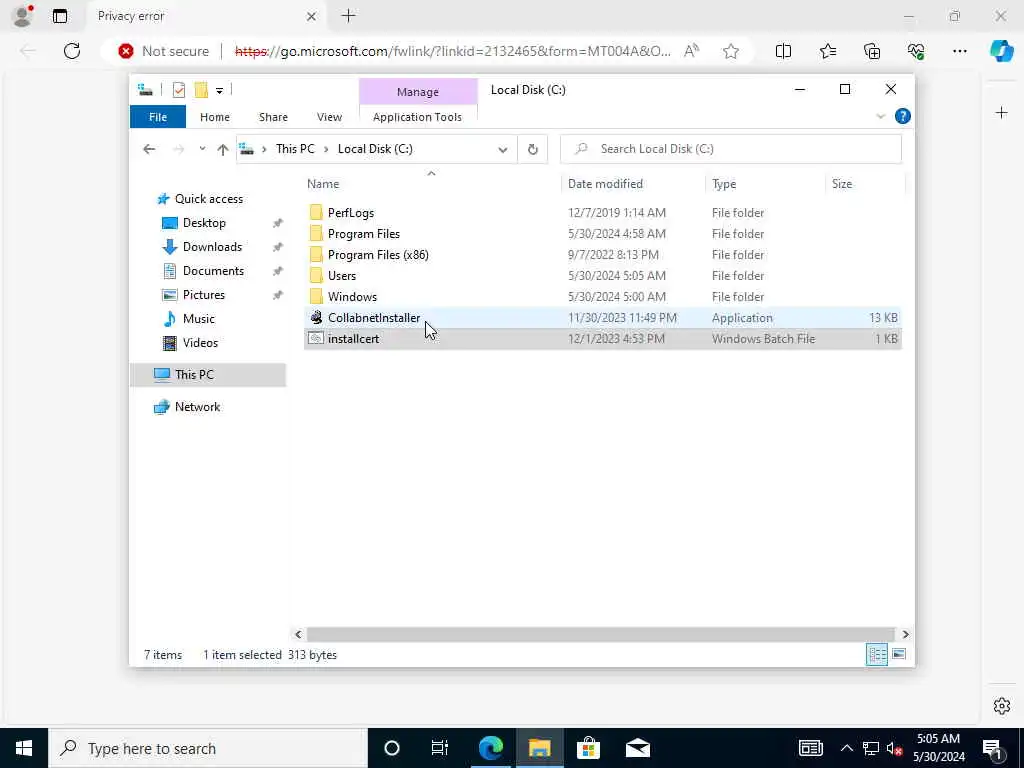This screenshot has width=1024, height=768.
Task: Open the File menu in Explorer
Action: coord(158,117)
